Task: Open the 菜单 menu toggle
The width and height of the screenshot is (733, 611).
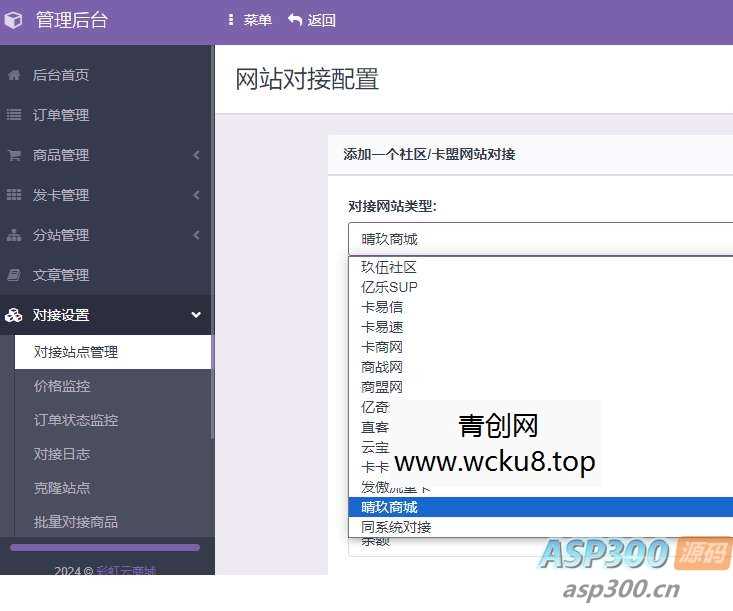Action: click(x=250, y=20)
